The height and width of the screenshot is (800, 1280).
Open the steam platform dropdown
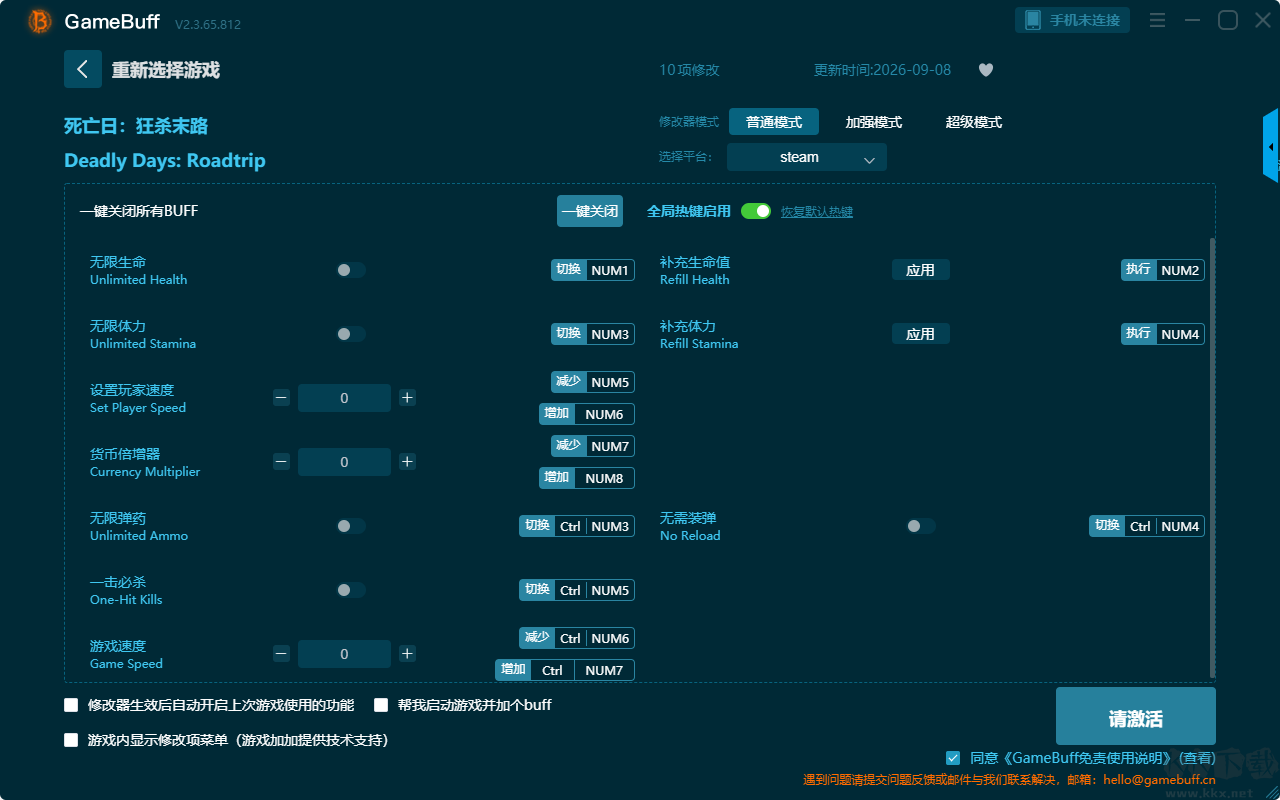click(x=807, y=157)
